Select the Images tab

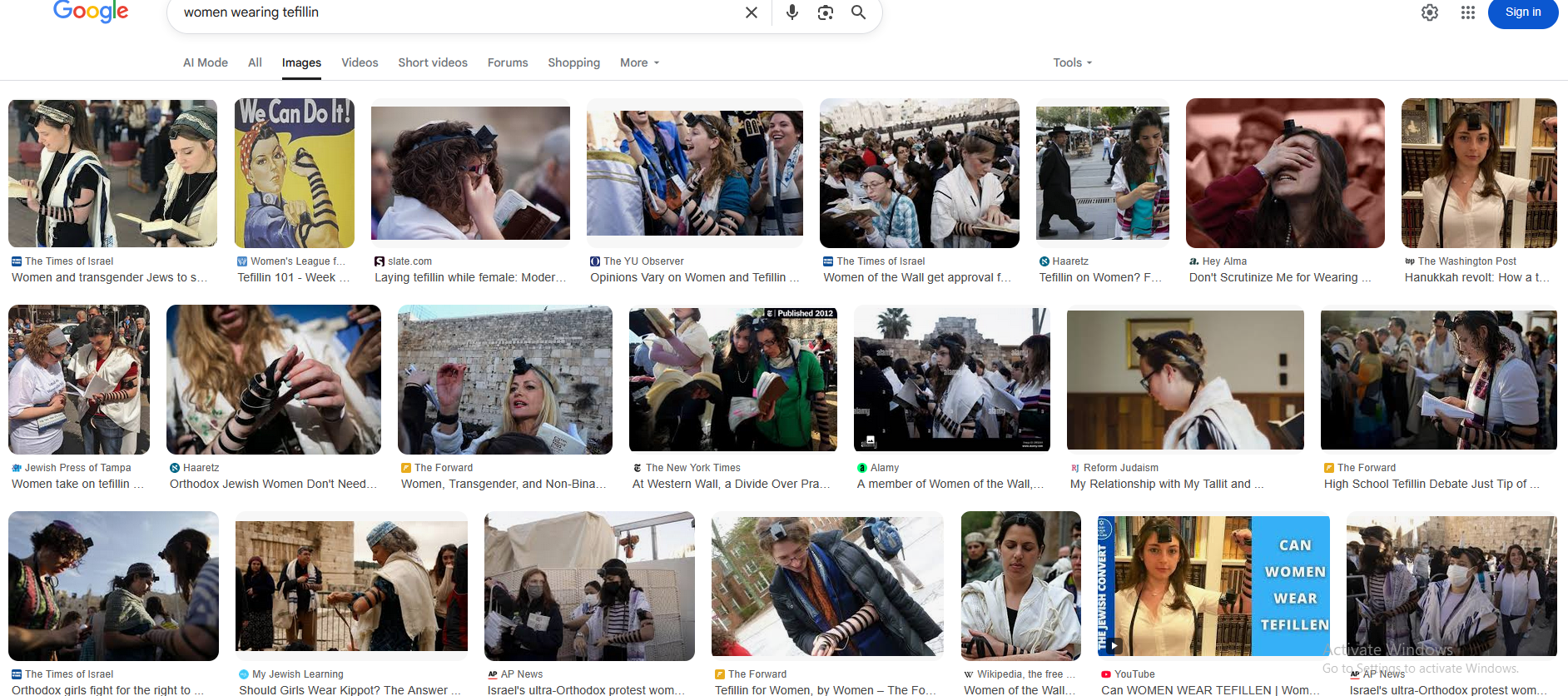tap(301, 62)
